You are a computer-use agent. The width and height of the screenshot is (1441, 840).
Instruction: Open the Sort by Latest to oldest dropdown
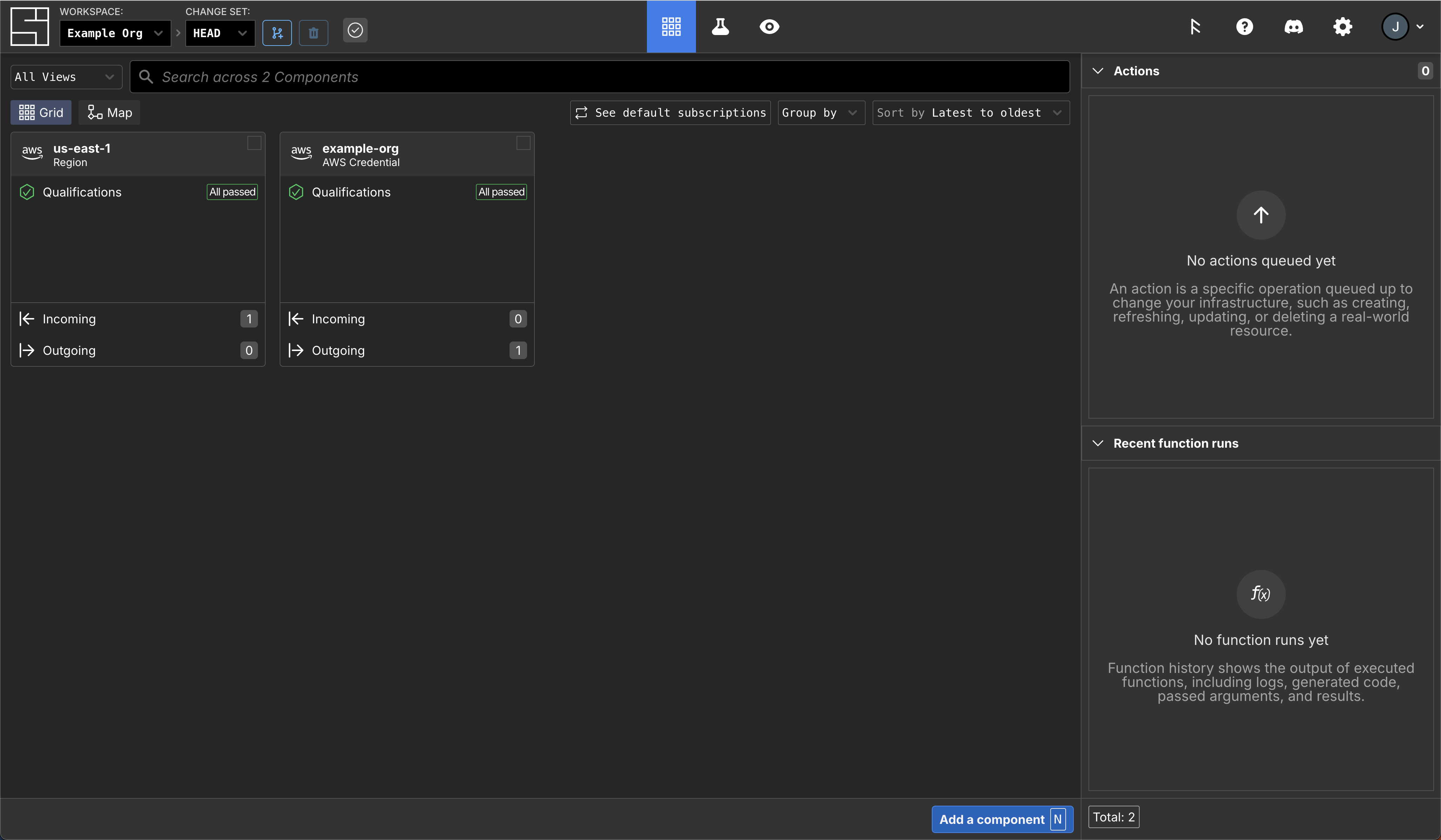point(971,112)
